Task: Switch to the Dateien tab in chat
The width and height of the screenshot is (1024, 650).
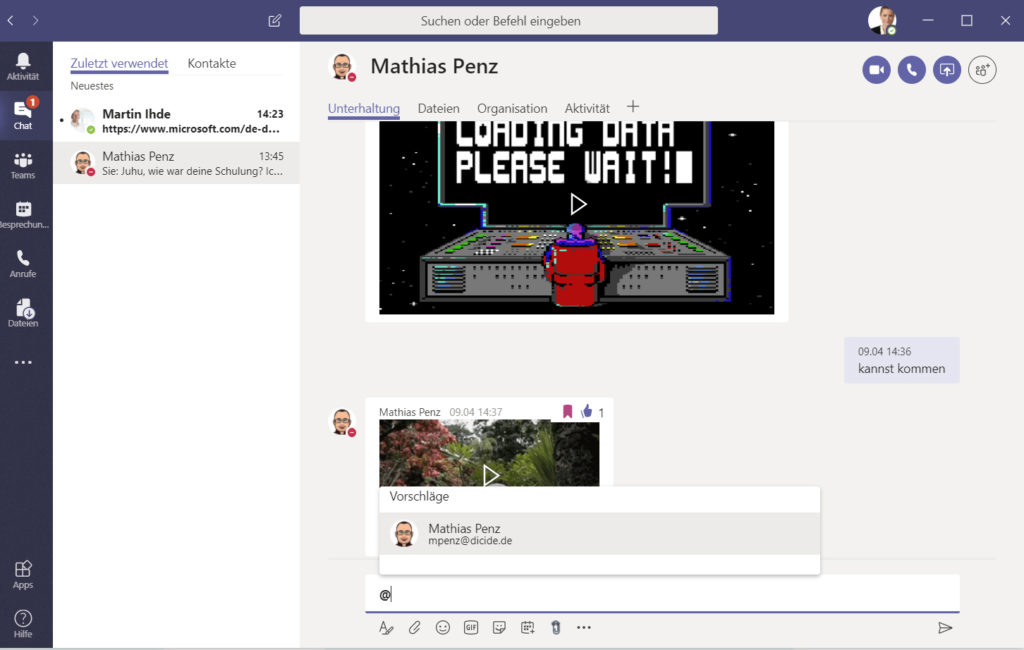Action: click(x=439, y=108)
